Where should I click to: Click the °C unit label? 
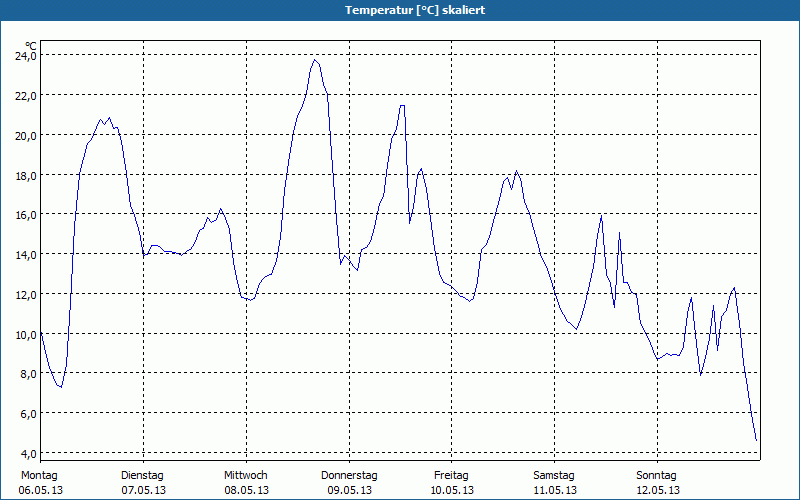(31, 46)
